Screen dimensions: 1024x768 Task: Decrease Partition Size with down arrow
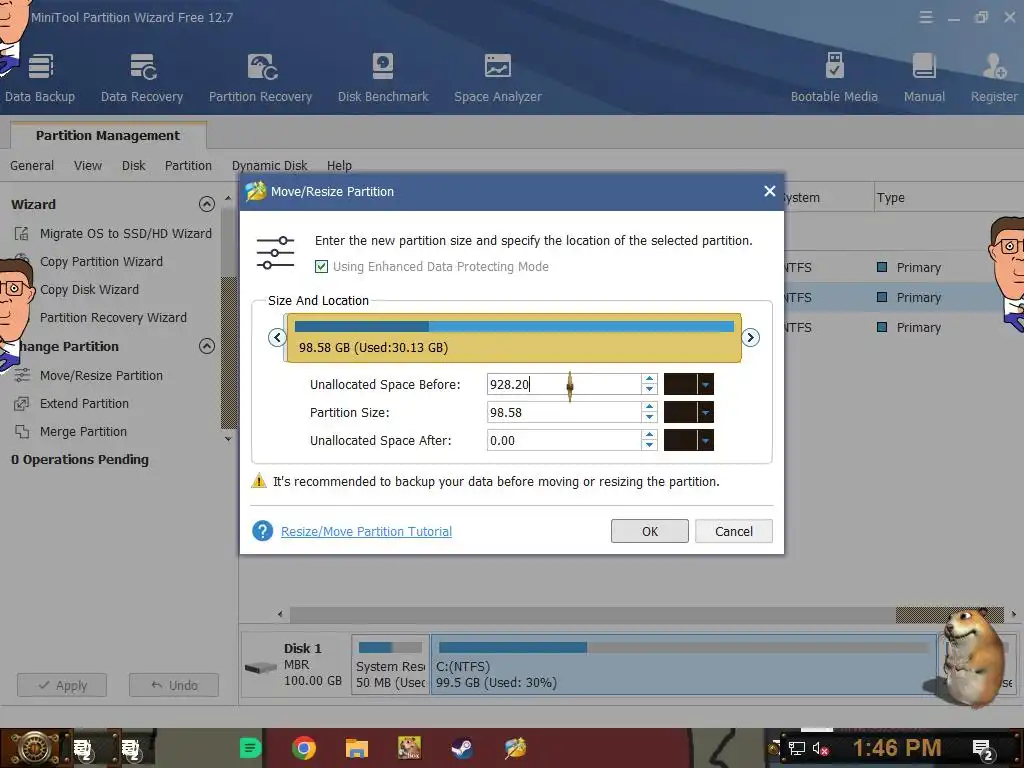point(649,417)
